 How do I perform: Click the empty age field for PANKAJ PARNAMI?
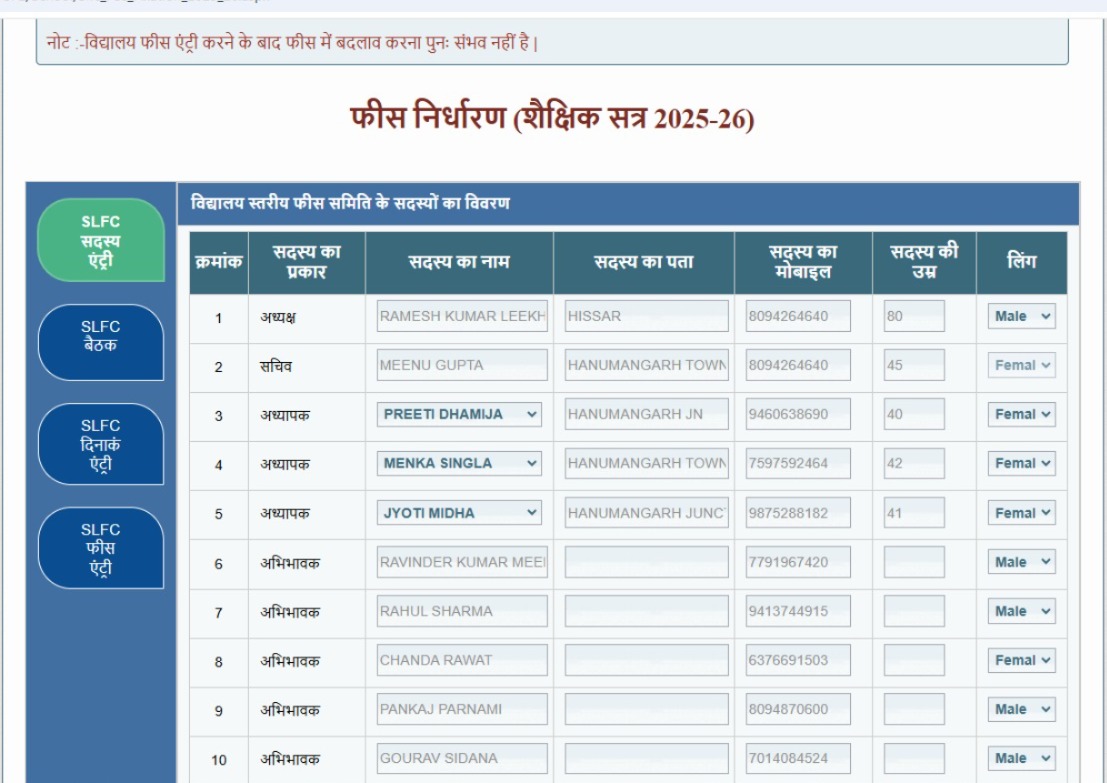(914, 709)
